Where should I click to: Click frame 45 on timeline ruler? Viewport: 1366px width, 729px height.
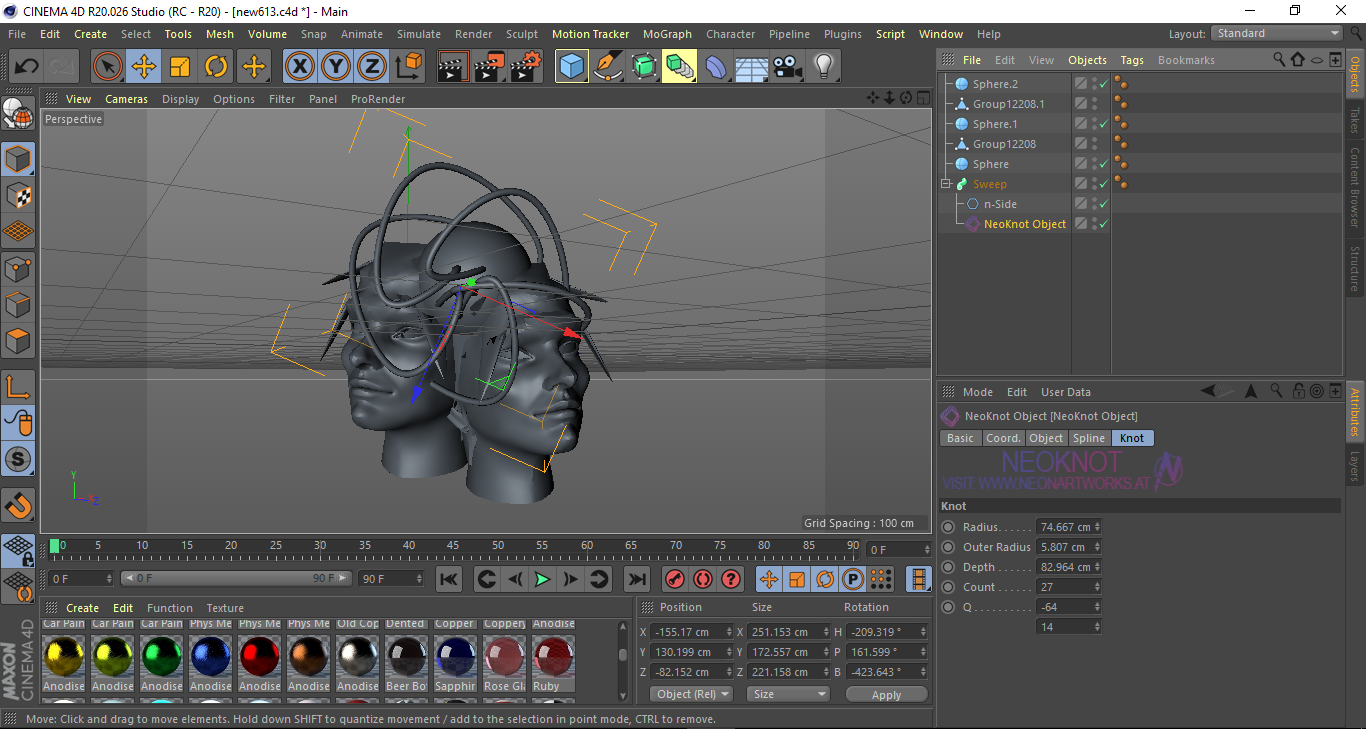click(x=453, y=546)
